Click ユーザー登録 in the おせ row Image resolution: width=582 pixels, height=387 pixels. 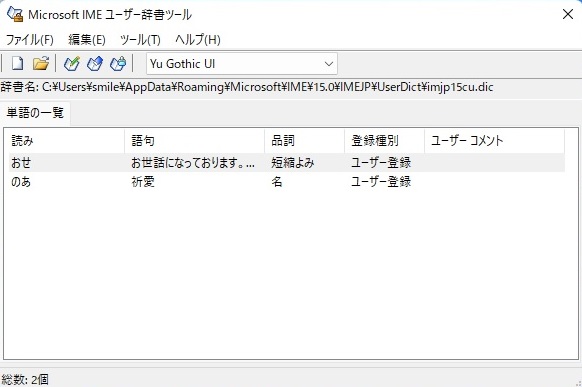tap(381, 163)
